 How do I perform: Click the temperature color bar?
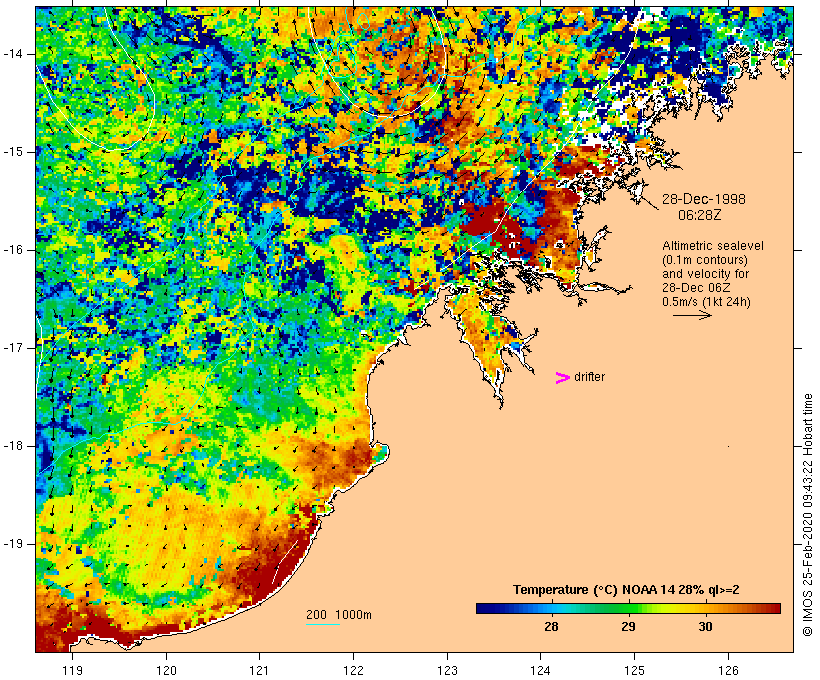click(x=628, y=608)
